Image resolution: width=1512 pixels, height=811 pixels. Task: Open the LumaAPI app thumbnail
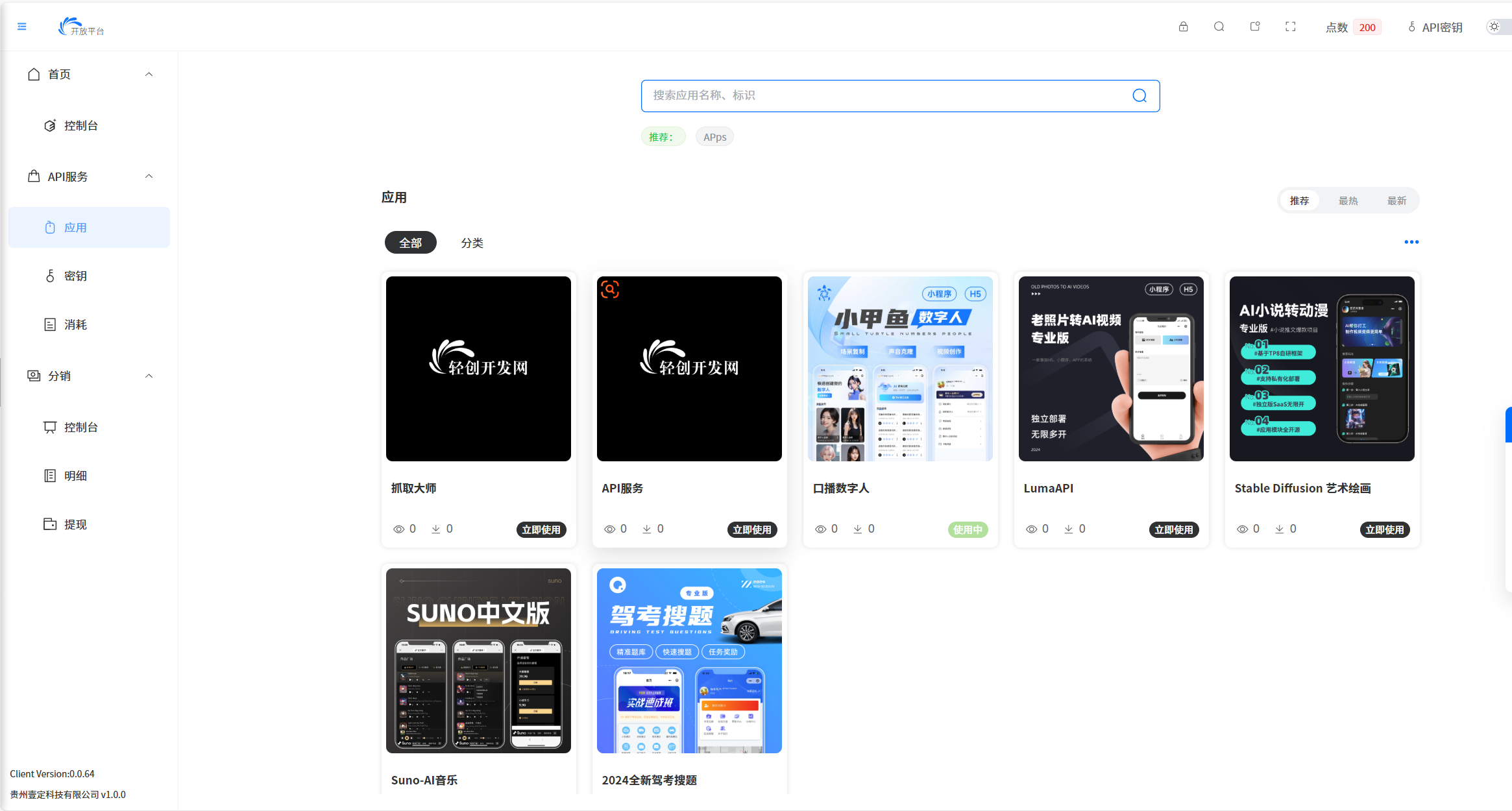point(1111,369)
